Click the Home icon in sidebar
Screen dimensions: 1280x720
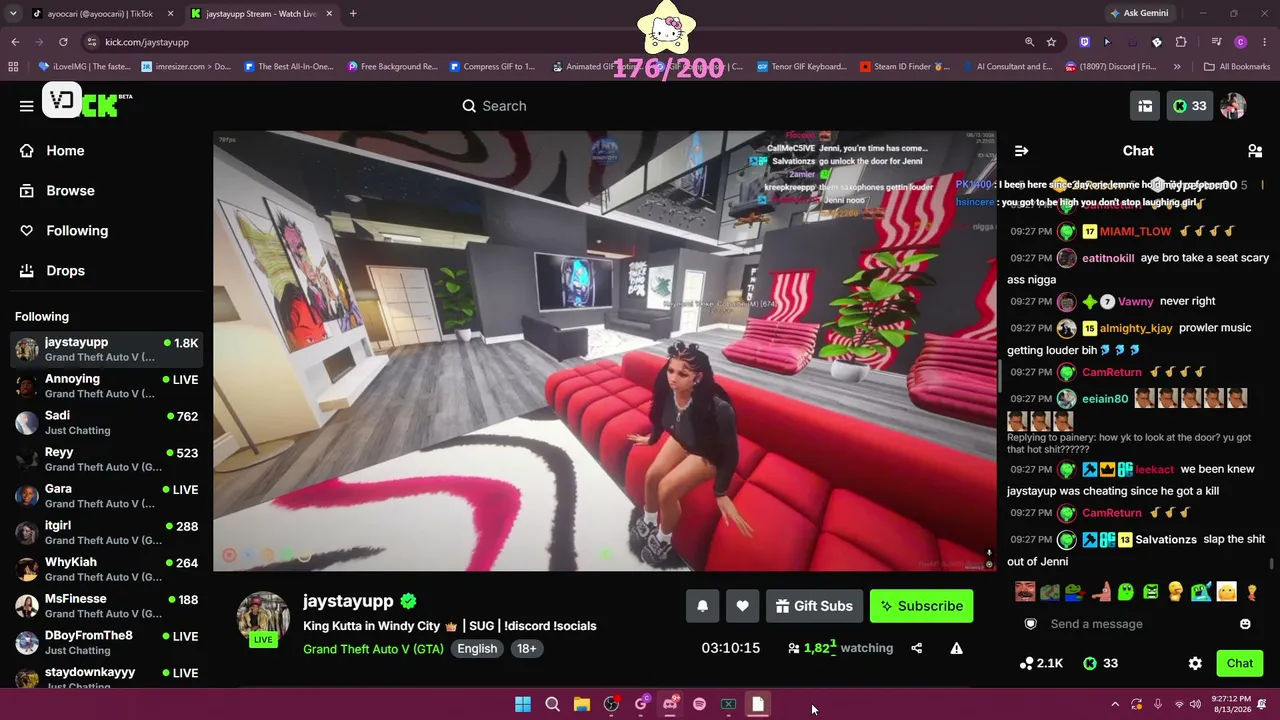(27, 151)
